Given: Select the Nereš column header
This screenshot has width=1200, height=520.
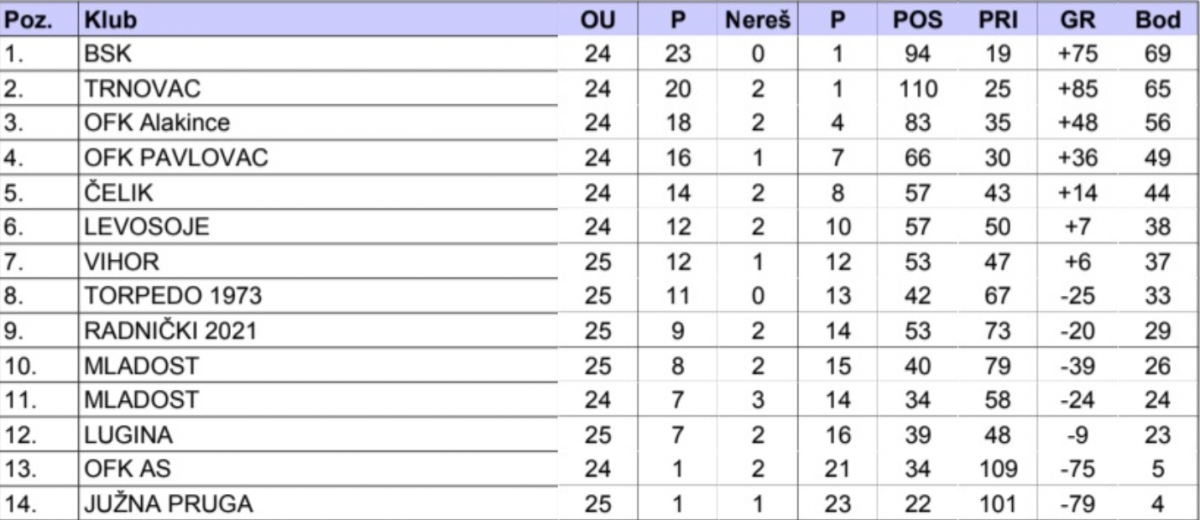Looking at the screenshot, I should pos(757,19).
